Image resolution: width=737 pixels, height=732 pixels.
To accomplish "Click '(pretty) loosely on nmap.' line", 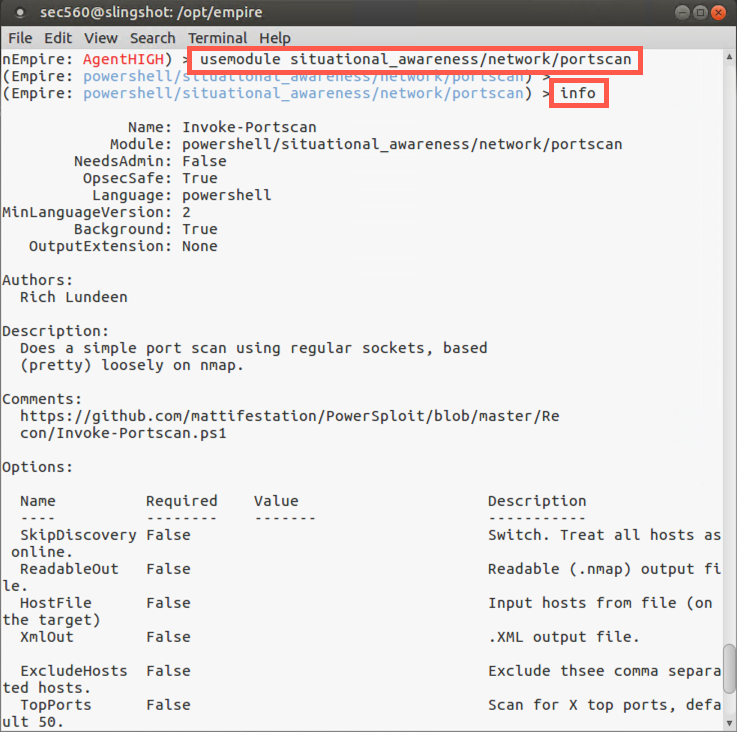I will pos(132,365).
